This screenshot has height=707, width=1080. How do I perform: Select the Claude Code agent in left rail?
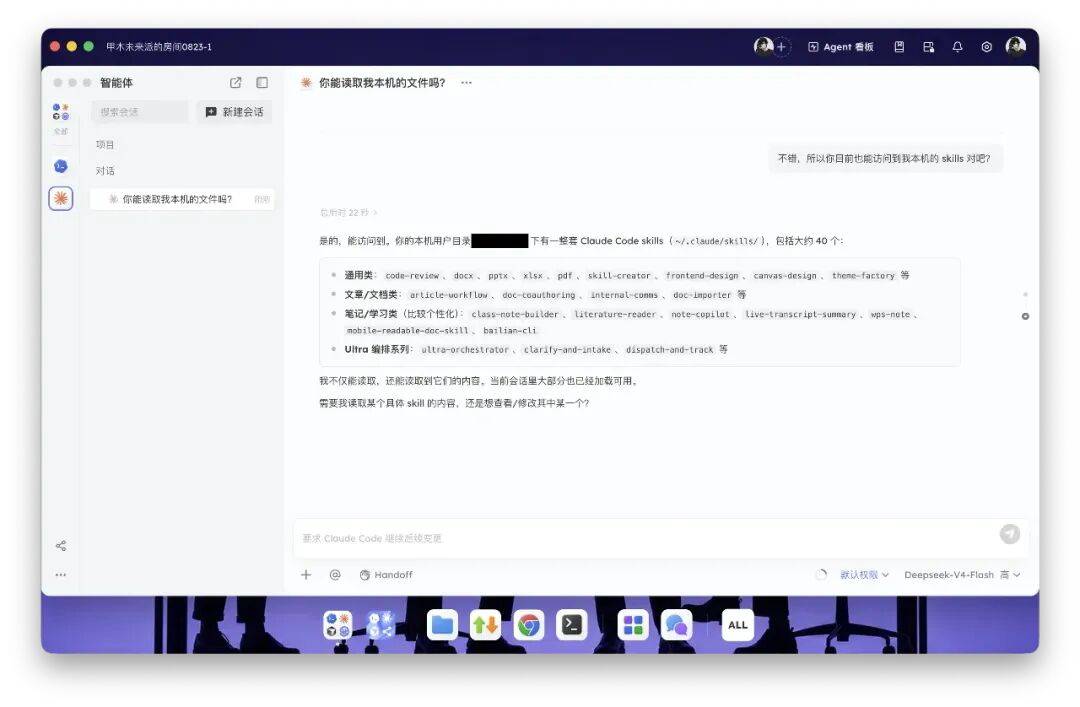[x=61, y=198]
